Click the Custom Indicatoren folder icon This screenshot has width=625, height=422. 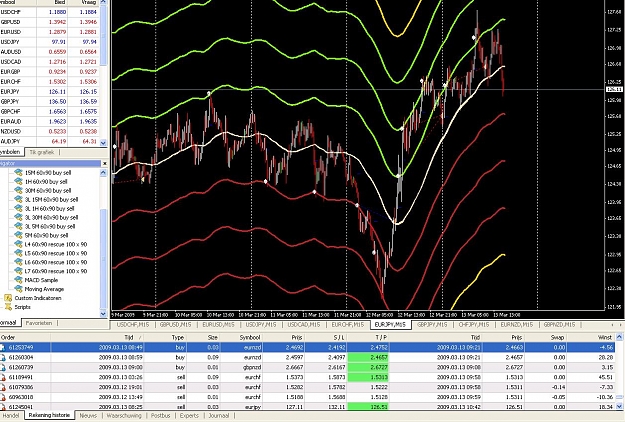click(8, 298)
